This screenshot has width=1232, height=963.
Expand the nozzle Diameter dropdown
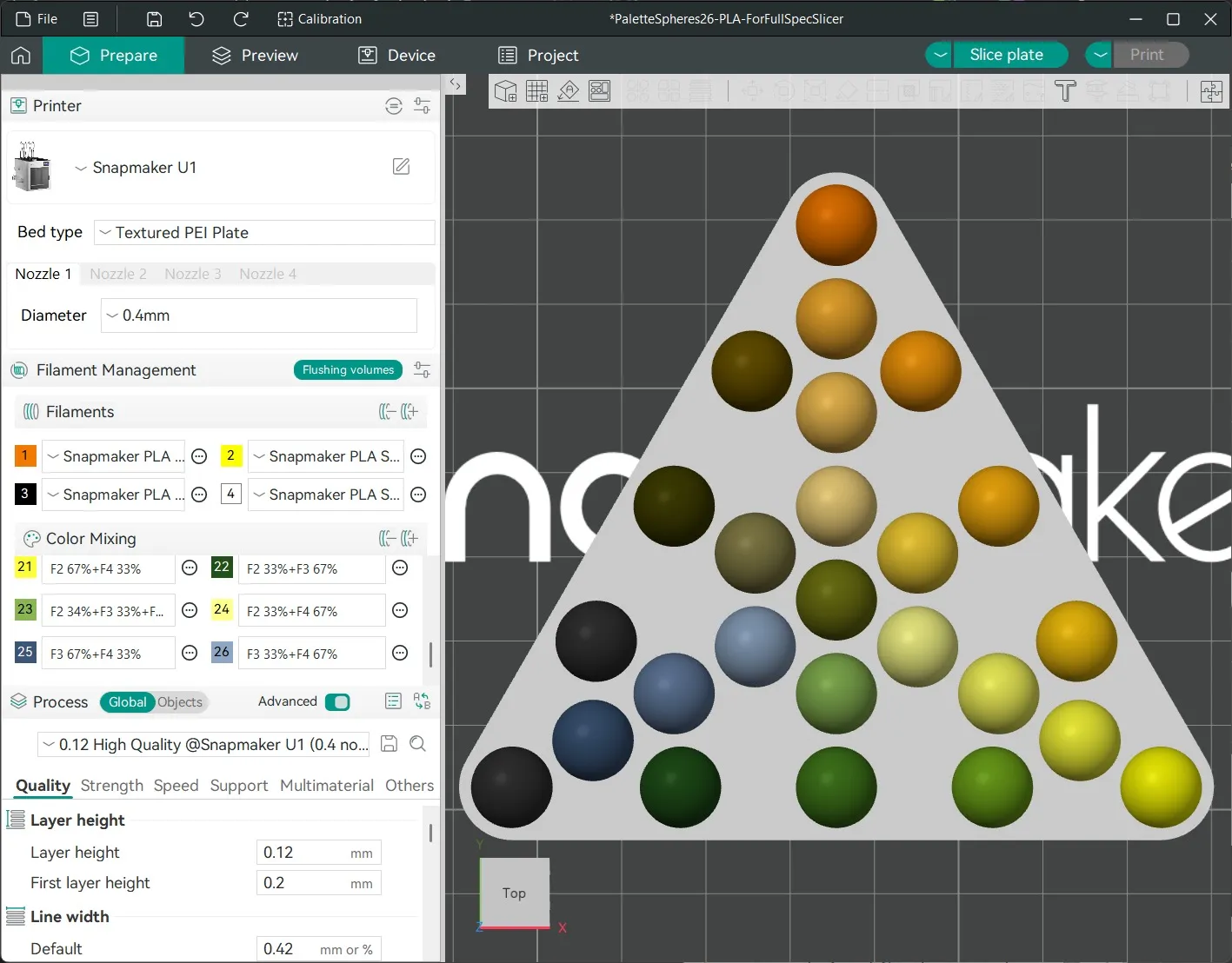(259, 315)
